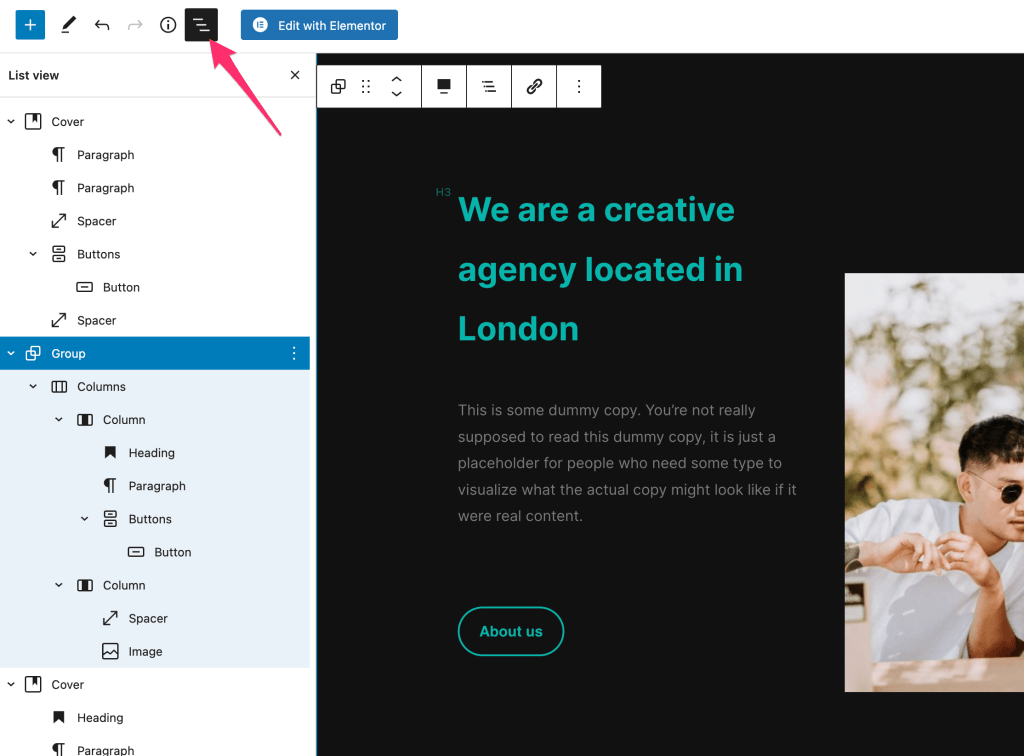
Task: Select the Cover icon just below the Image row
Action: click(33, 684)
